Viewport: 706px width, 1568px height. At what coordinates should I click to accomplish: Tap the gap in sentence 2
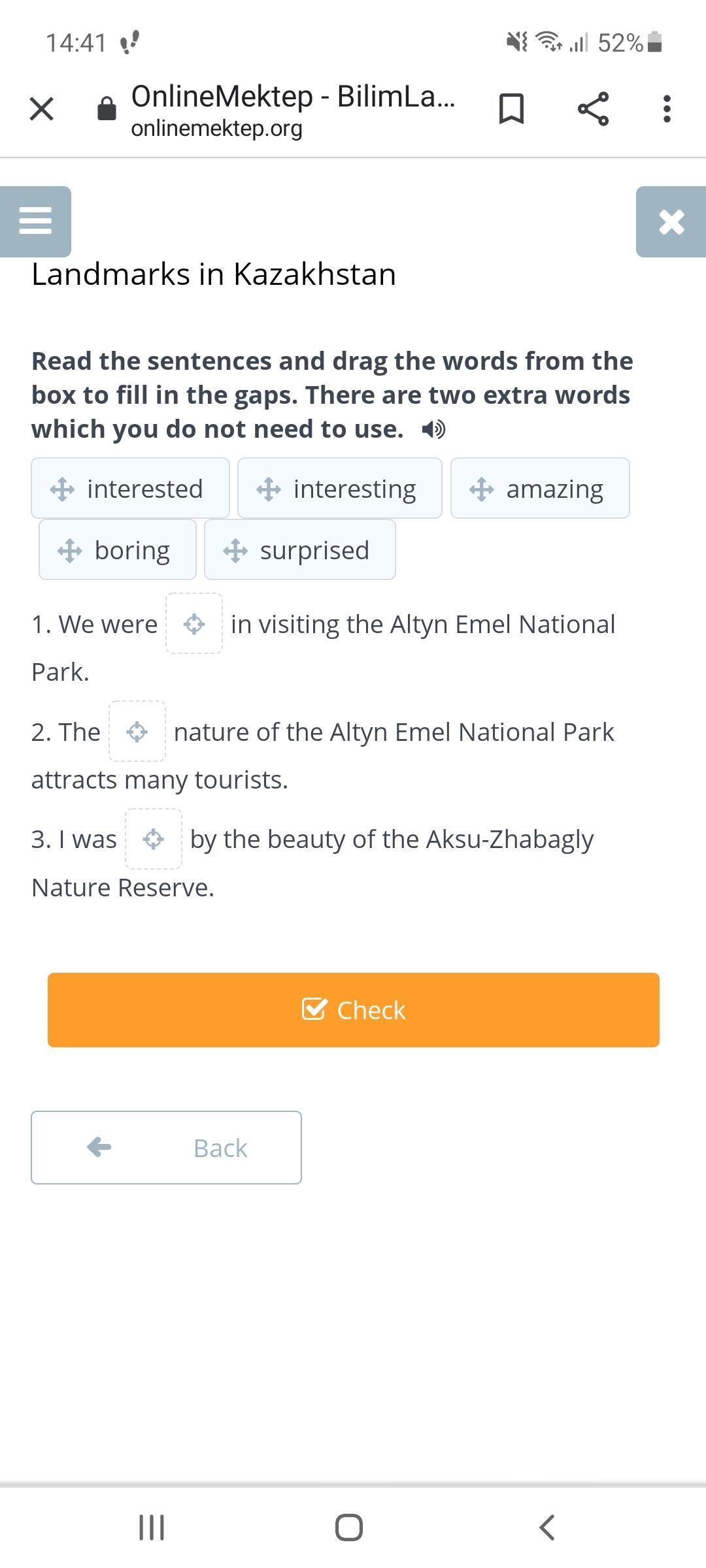click(137, 732)
